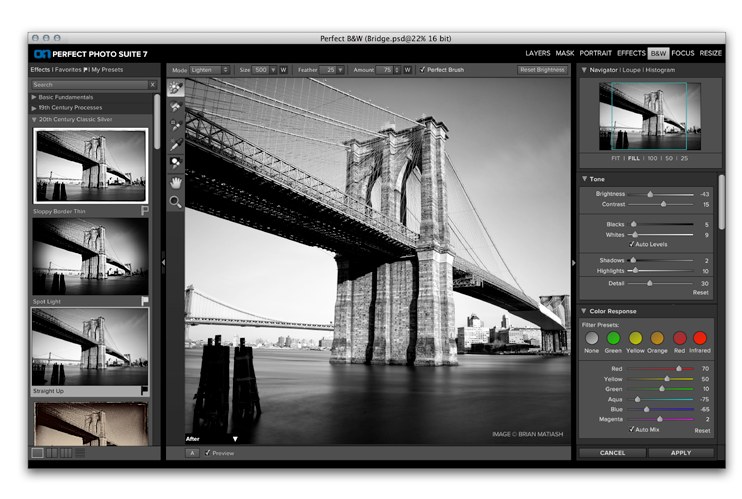This screenshot has width=742, height=499.
Task: Toggle the Auto Mix checkbox
Action: tap(631, 429)
